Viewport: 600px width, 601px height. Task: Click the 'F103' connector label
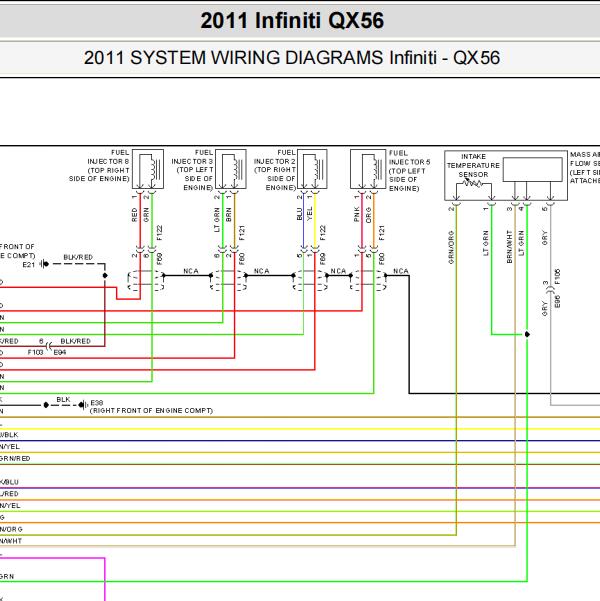coord(35,352)
